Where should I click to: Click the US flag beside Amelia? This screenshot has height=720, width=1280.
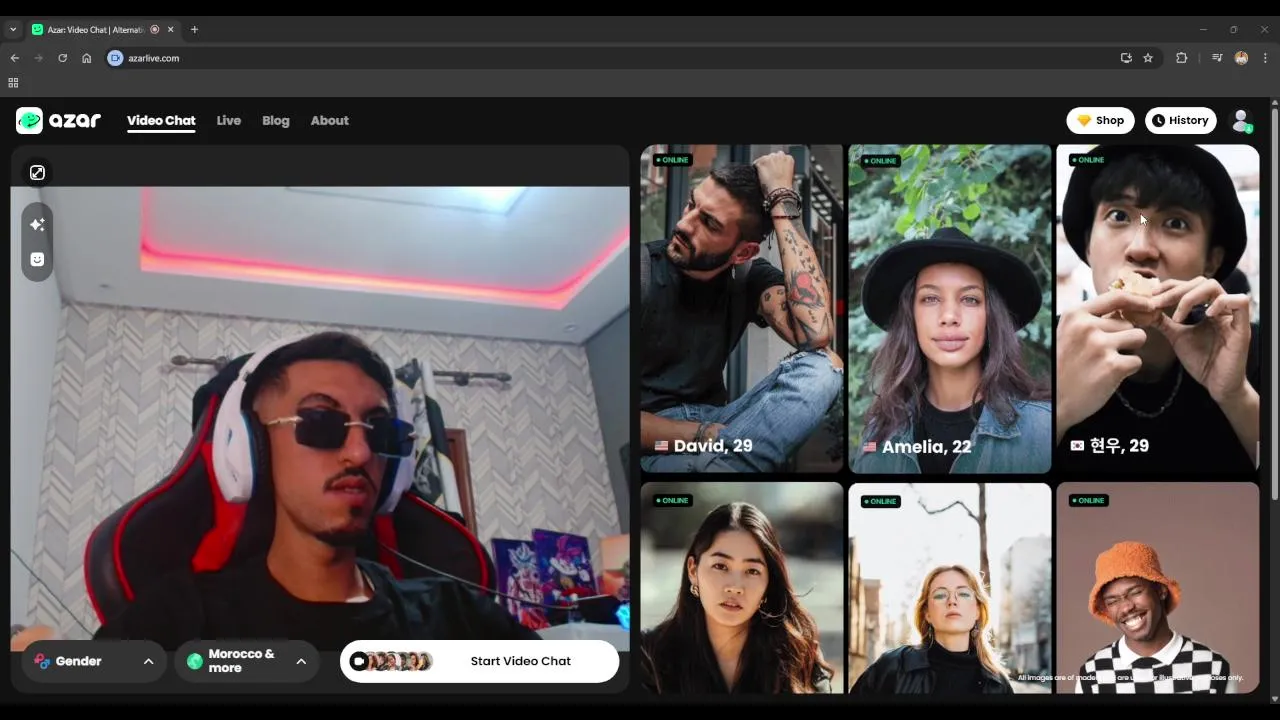pyautogui.click(x=869, y=447)
